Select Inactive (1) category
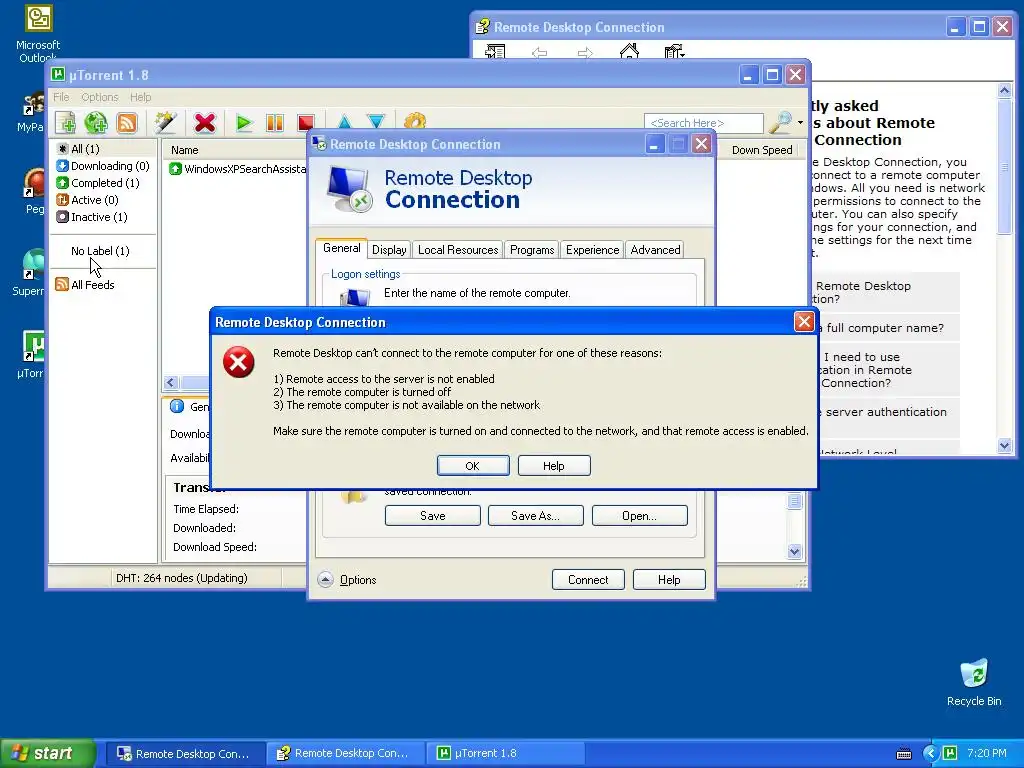1024x768 pixels. pyautogui.click(x=92, y=217)
